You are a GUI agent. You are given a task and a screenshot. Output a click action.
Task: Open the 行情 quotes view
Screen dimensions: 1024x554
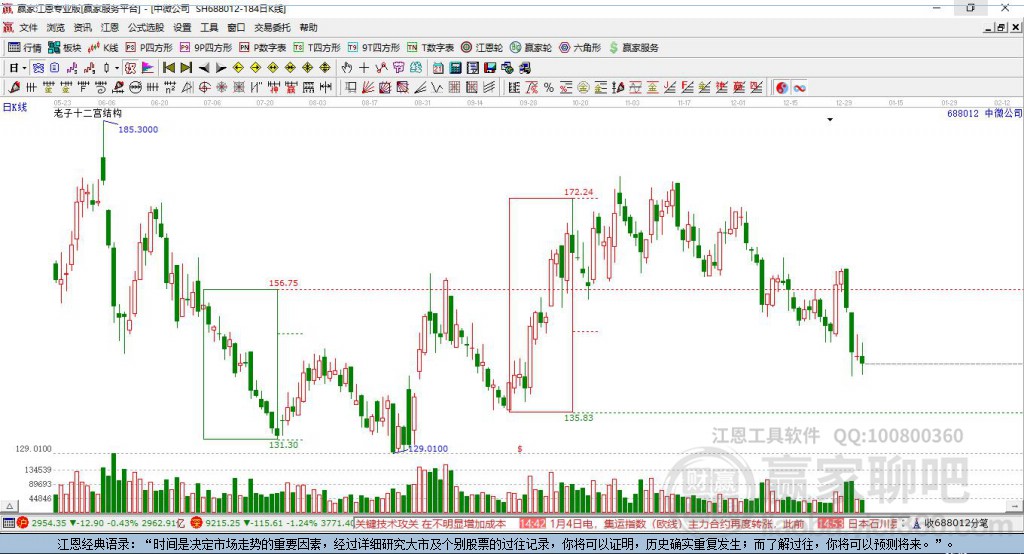(24, 48)
